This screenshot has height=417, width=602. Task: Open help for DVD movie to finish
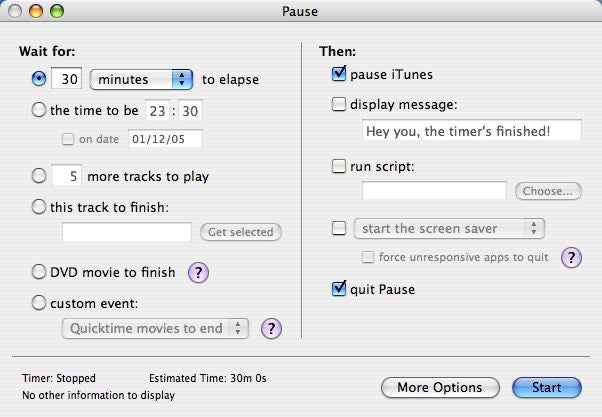(x=198, y=273)
